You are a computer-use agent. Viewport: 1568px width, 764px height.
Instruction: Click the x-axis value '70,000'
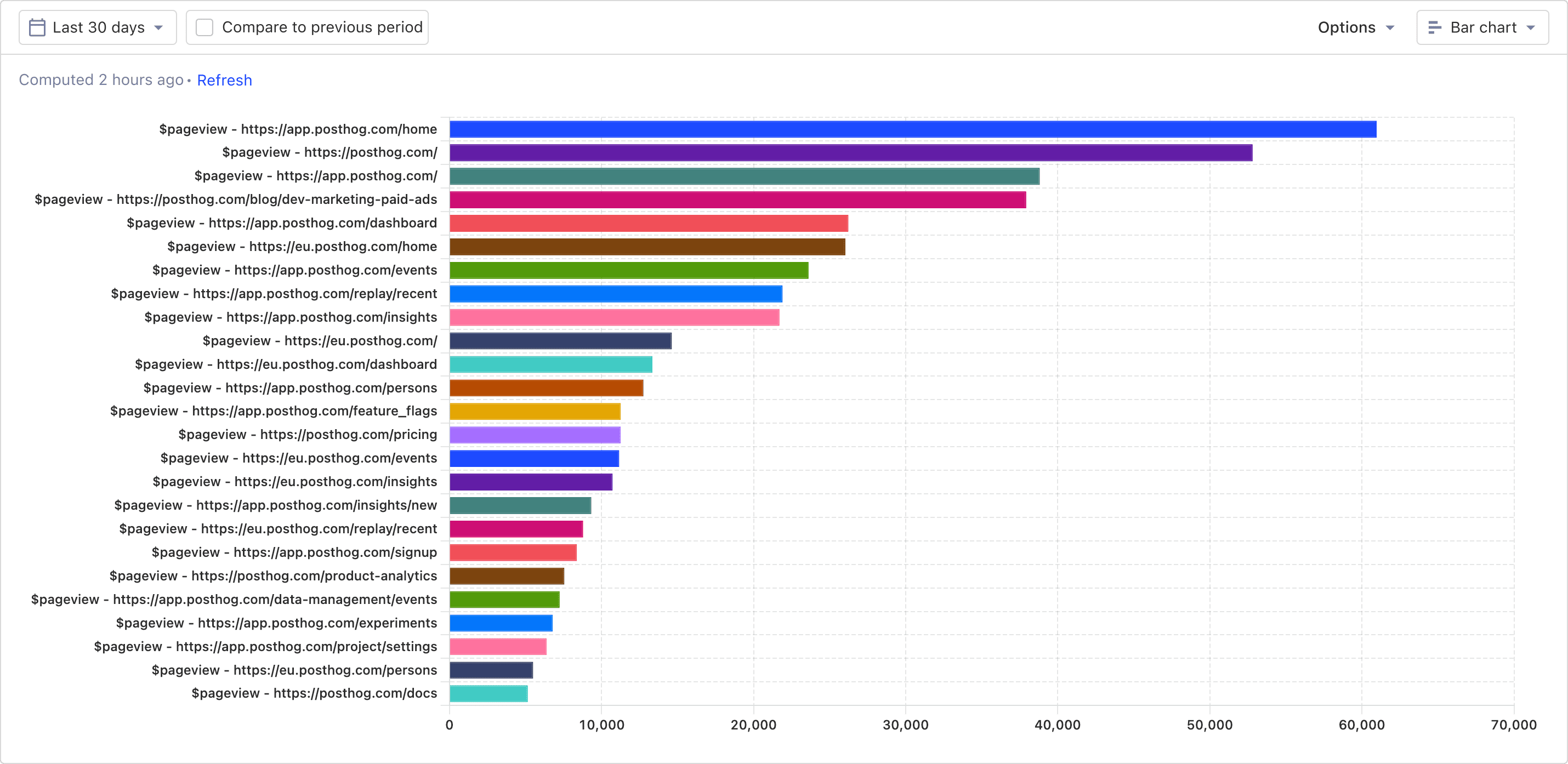(1514, 725)
